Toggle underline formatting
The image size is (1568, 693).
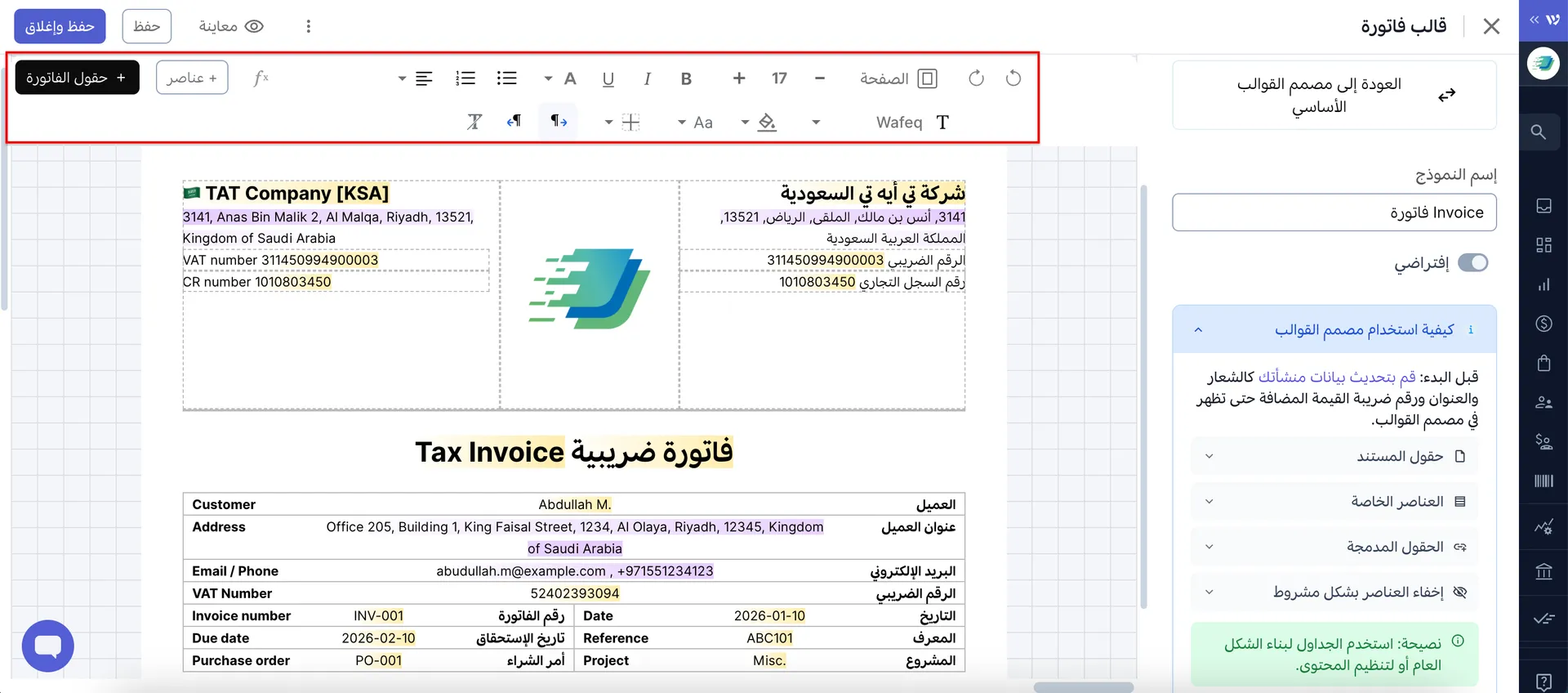coord(608,78)
